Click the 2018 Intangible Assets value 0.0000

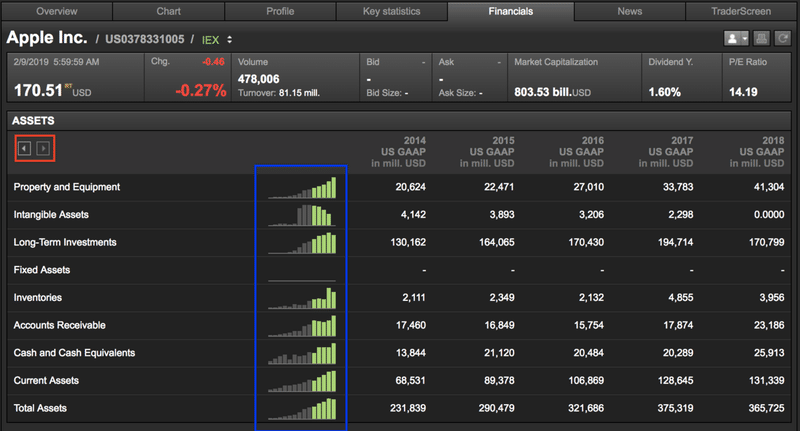click(769, 215)
